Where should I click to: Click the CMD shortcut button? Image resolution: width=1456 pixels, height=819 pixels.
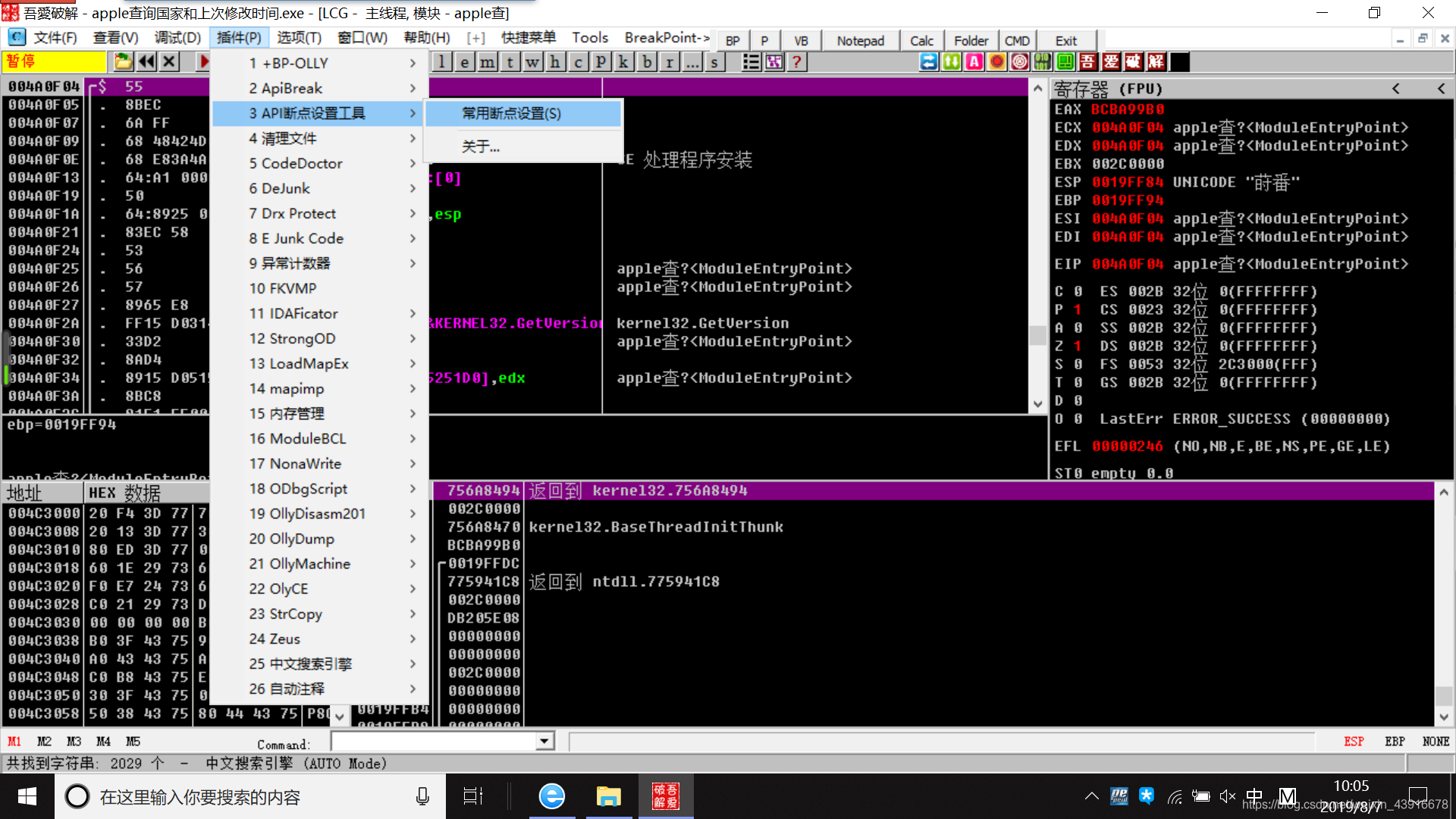pos(1017,41)
